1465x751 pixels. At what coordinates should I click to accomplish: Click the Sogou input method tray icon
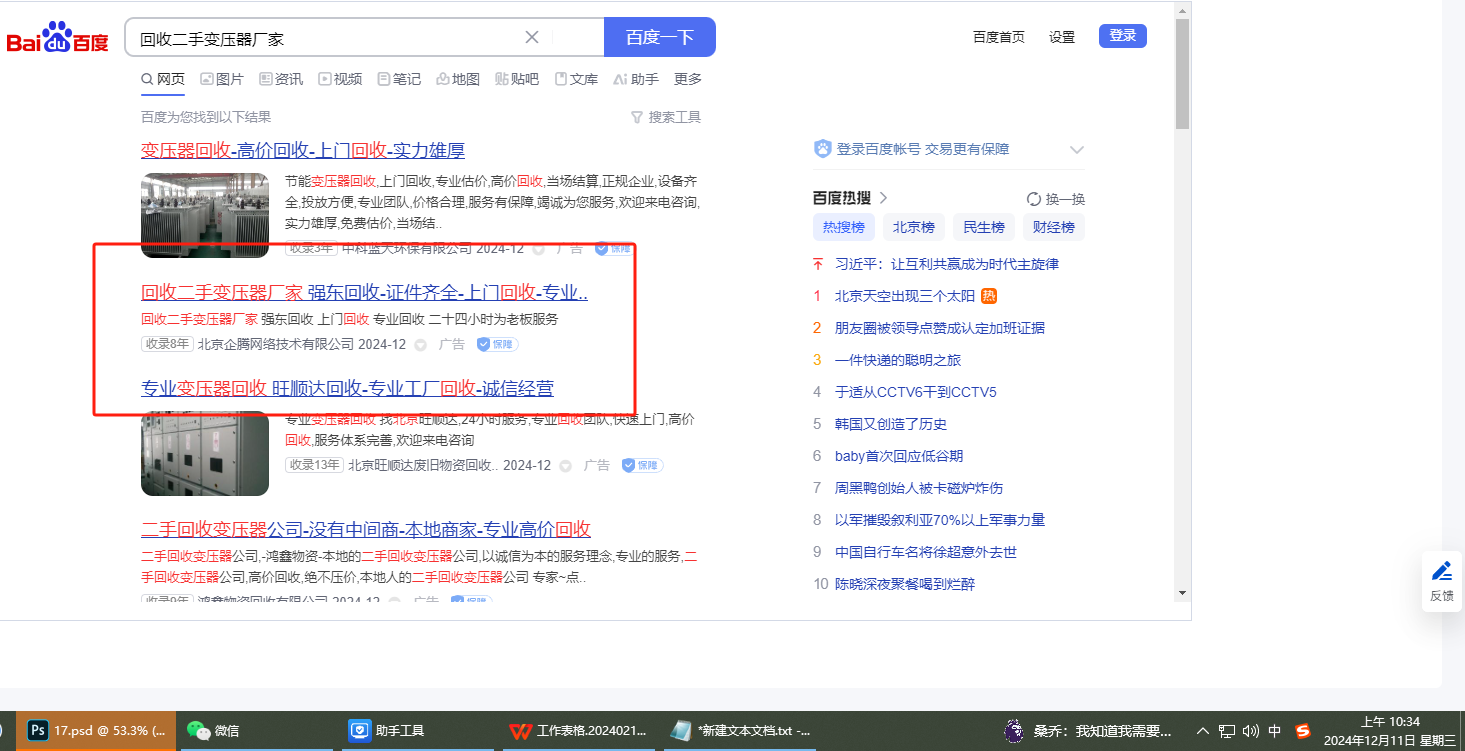point(1303,731)
